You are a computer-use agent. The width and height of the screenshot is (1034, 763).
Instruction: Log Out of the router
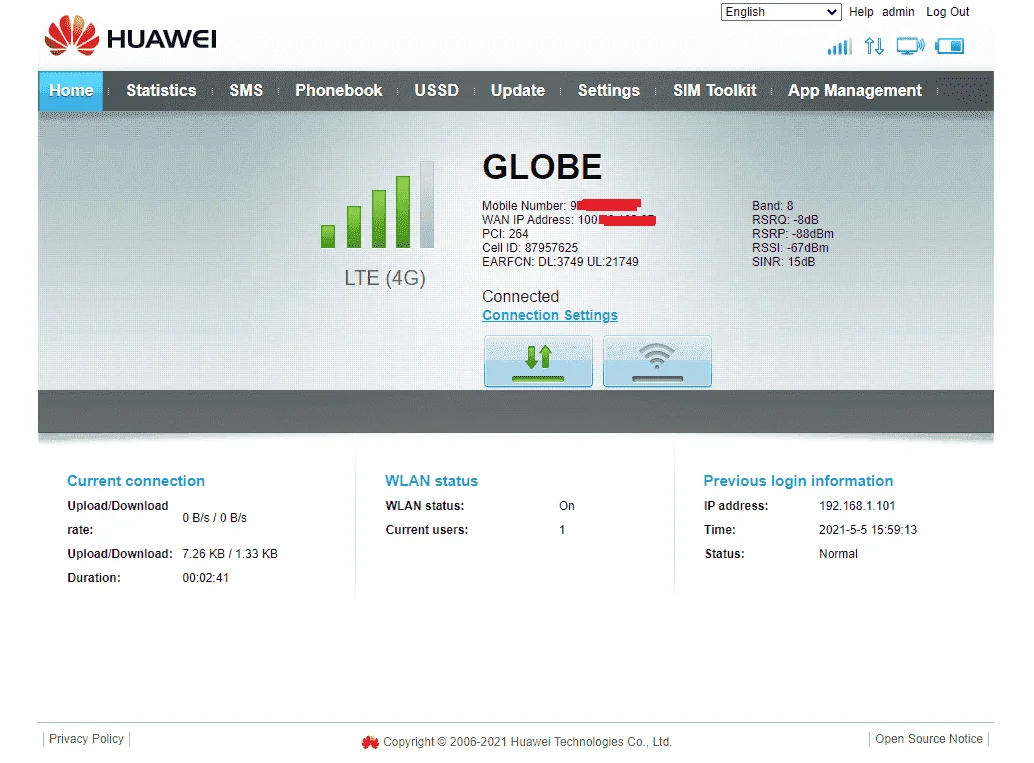[x=948, y=12]
